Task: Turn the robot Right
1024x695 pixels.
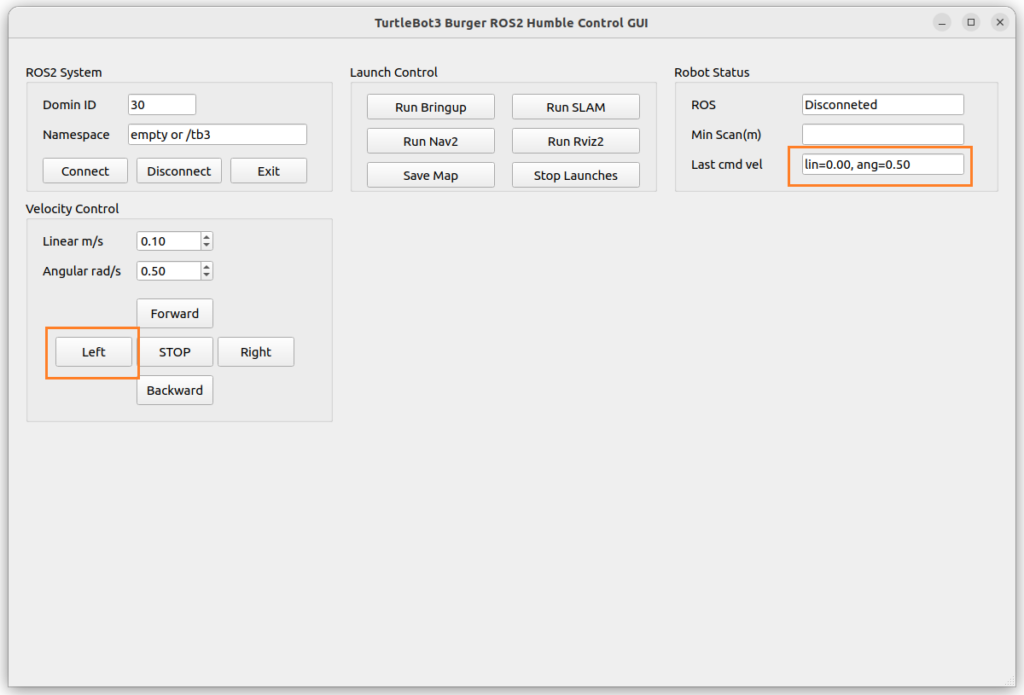Action: pyautogui.click(x=255, y=352)
